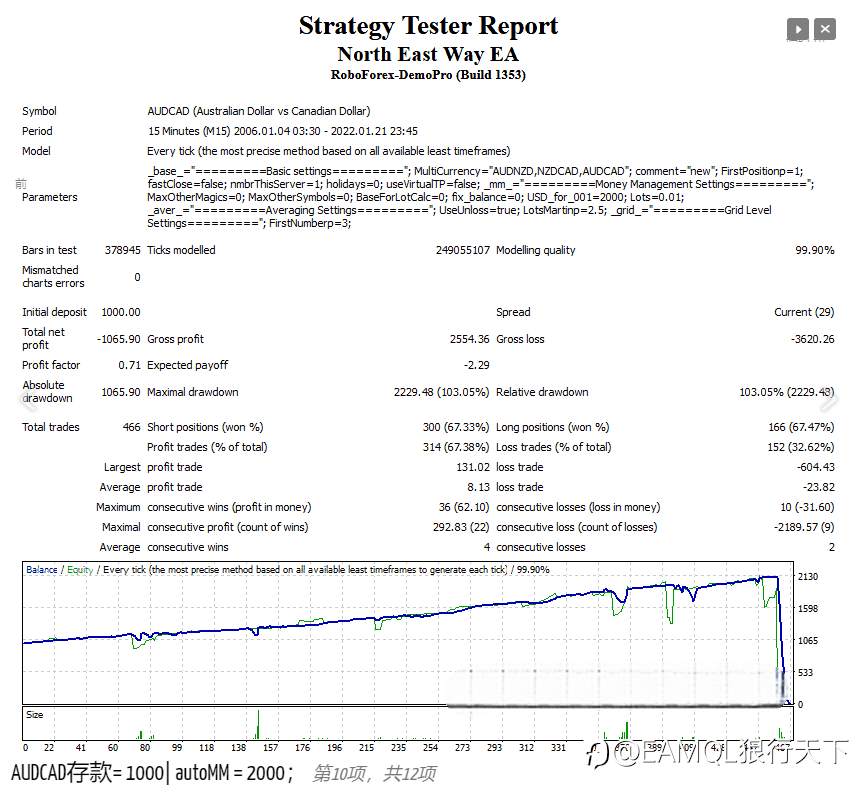This screenshot has height=800, width=858.
Task: Close the image viewer with the X button
Action: [x=825, y=29]
